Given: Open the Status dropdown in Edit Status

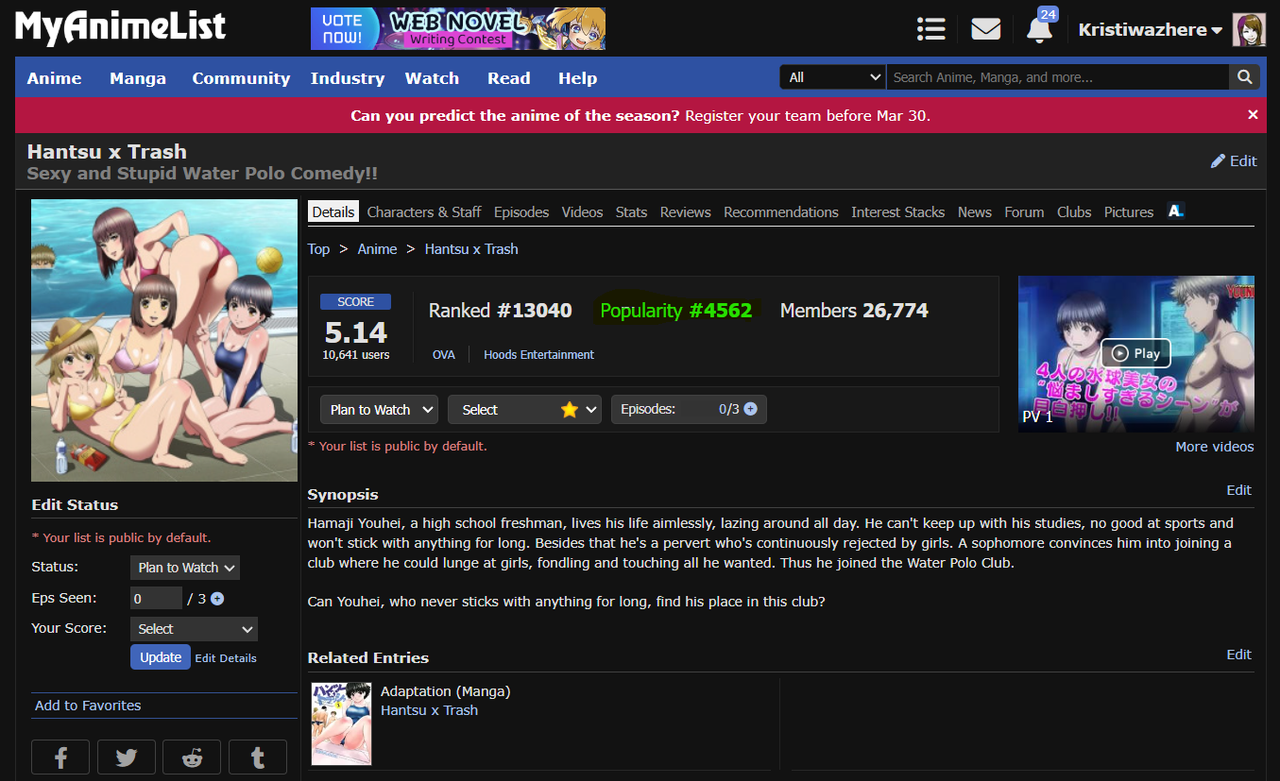Looking at the screenshot, I should click(x=185, y=567).
